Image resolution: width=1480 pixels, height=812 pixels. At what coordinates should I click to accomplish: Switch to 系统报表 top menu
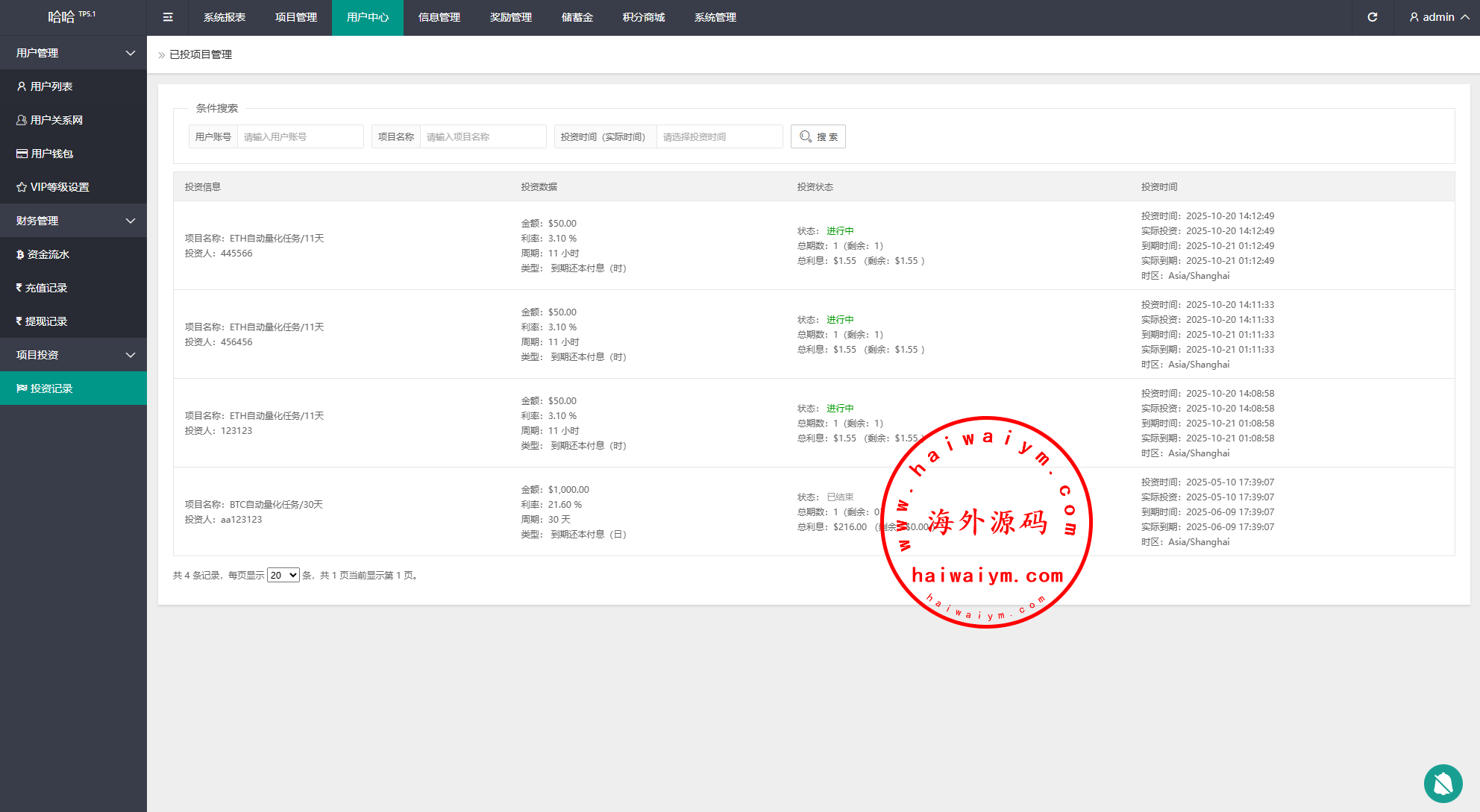pos(225,17)
